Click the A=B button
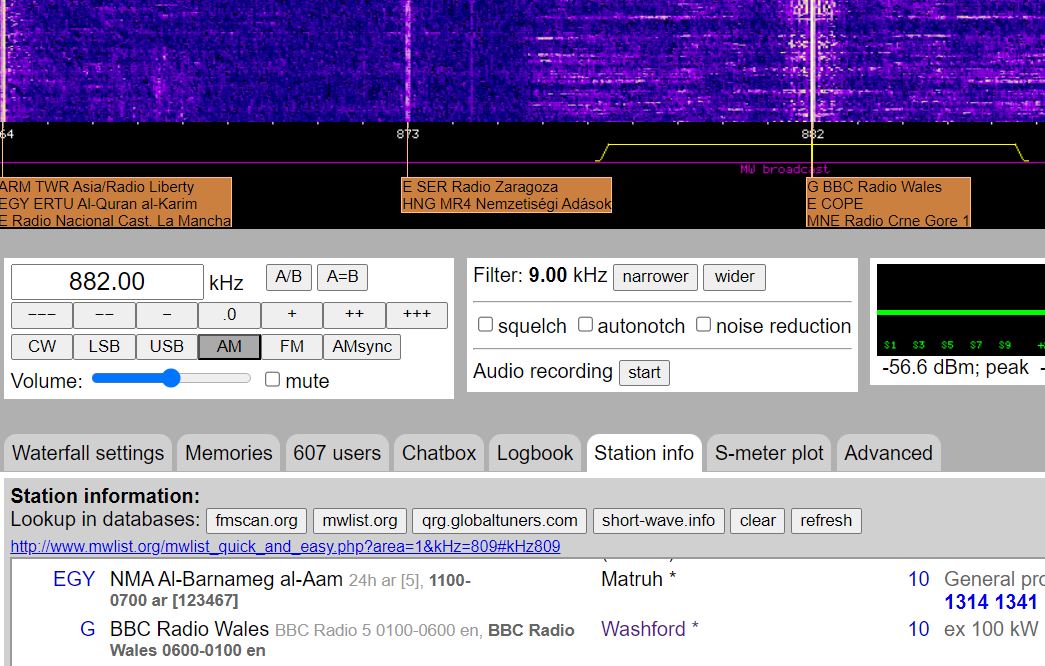The image size is (1045, 666). tap(343, 277)
